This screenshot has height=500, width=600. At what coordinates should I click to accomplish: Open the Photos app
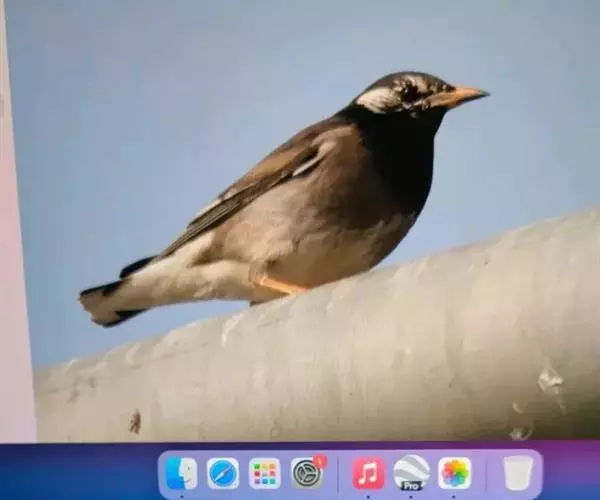(454, 473)
